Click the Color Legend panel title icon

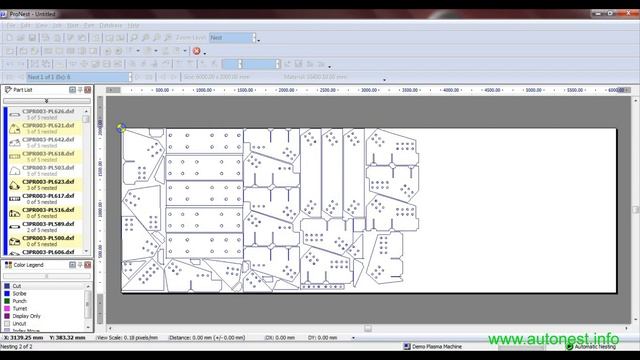8,265
